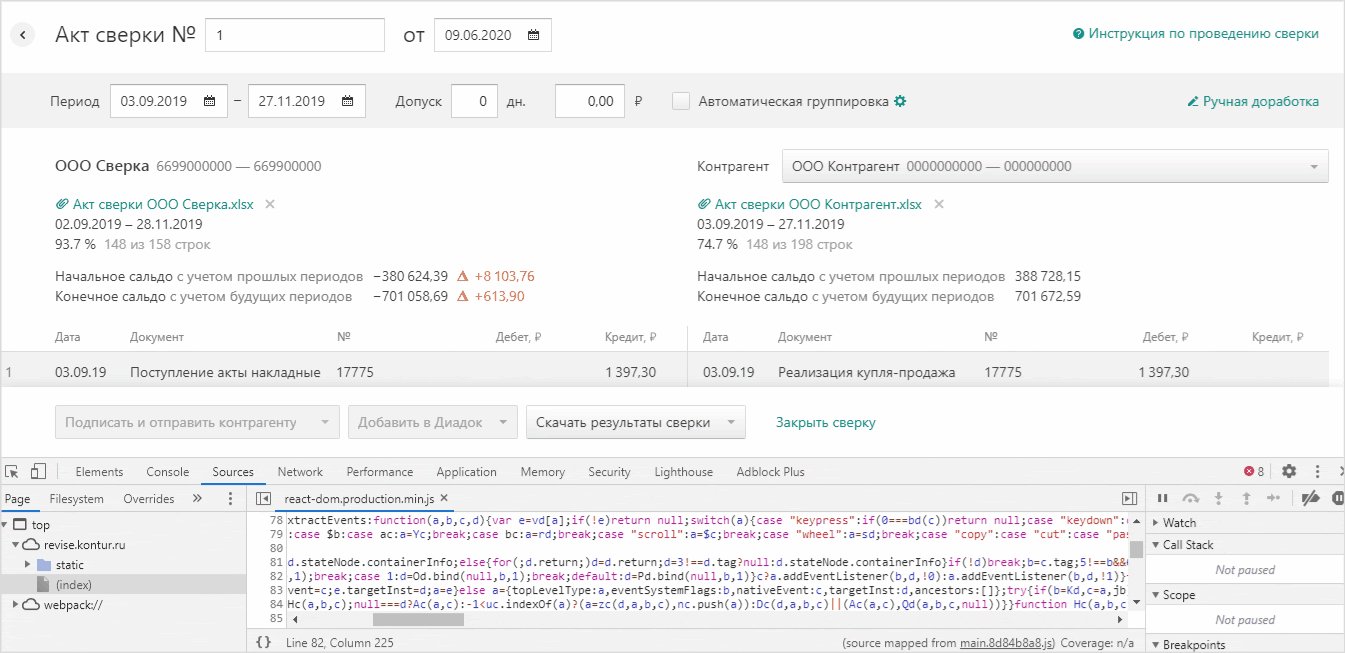Switch to the Security tab
1345x653 pixels.
609,472
